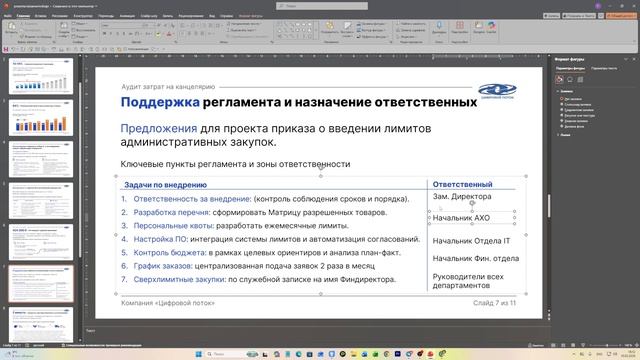
Task: Click New Slide (Создать слайд) icon
Action: [64, 29]
